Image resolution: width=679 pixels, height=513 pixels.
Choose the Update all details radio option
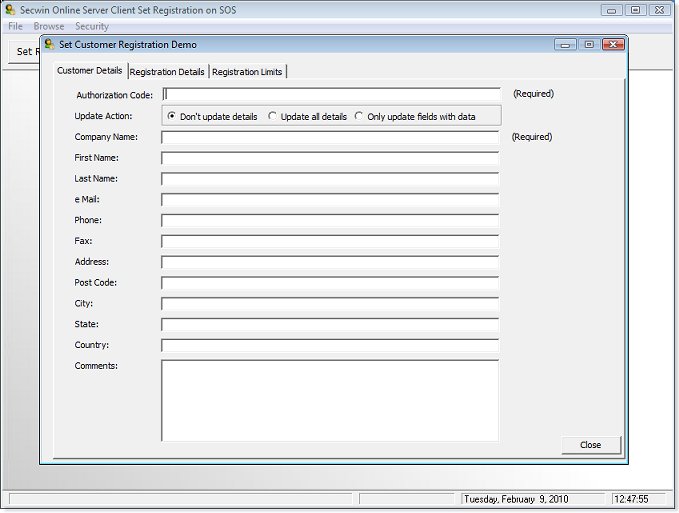click(273, 116)
